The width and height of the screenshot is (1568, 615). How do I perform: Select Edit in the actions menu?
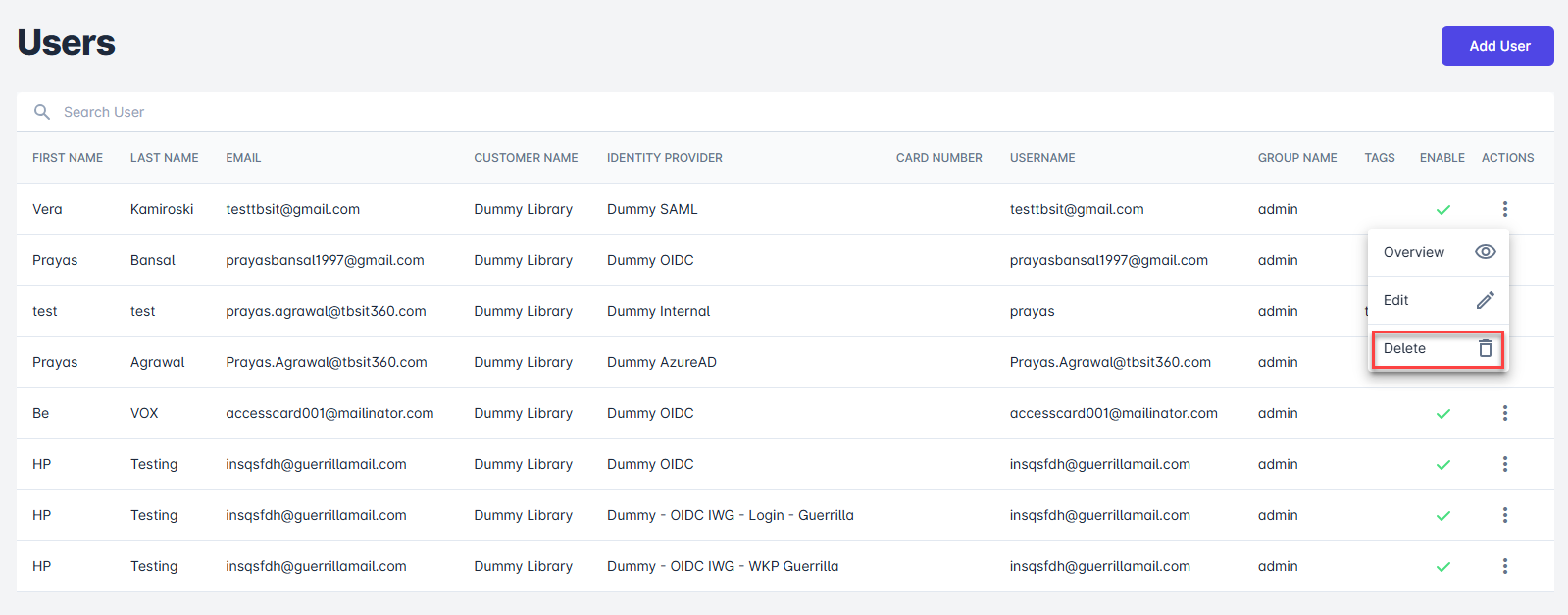tap(1396, 300)
